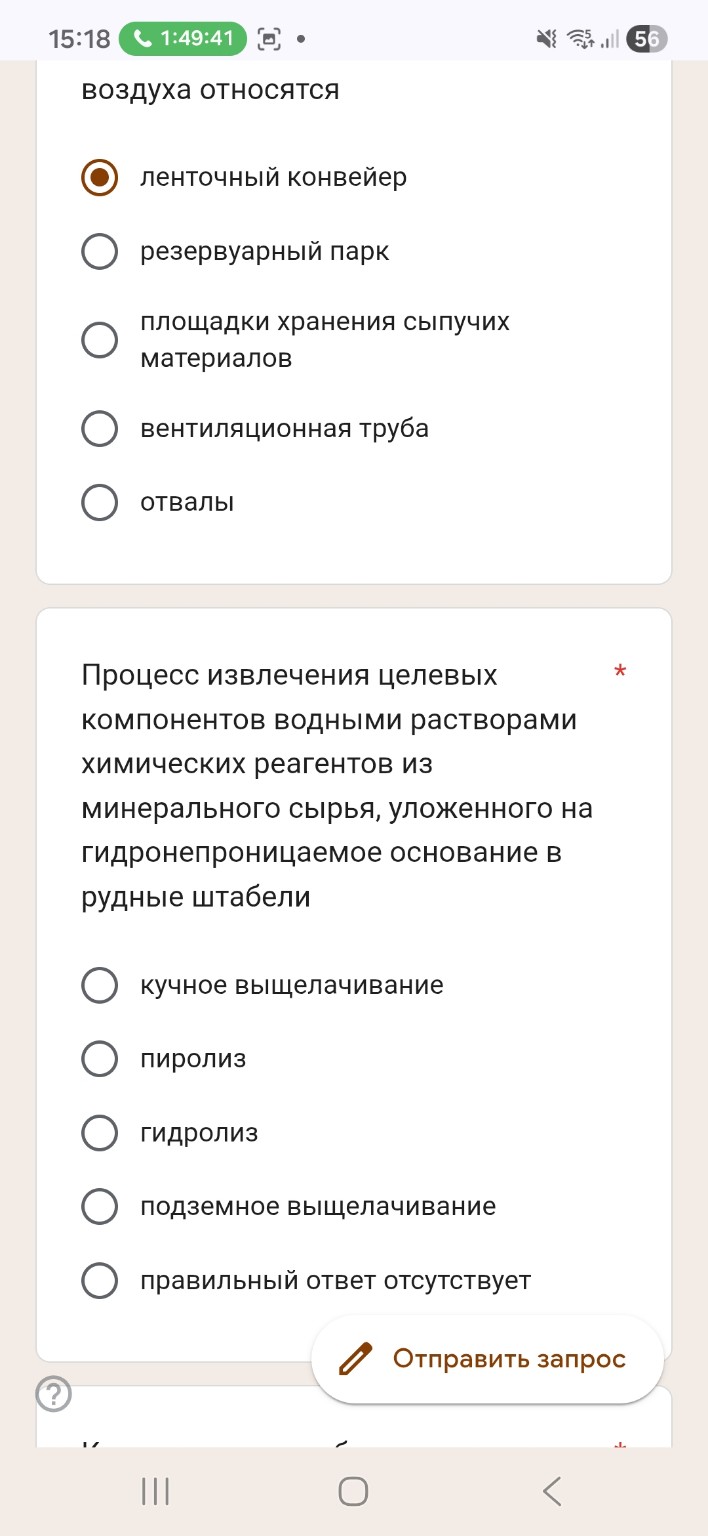Select the отвалы answer choice

(99, 502)
